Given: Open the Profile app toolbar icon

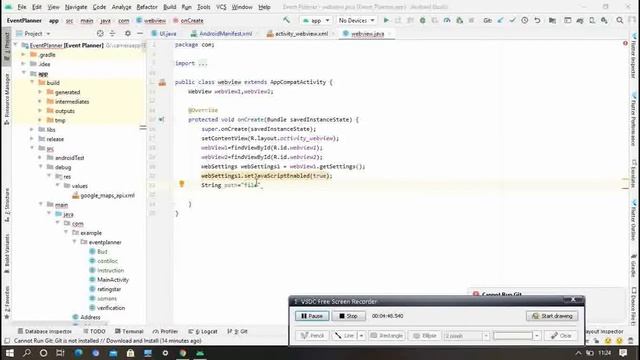Looking at the screenshot, I should [447, 20].
